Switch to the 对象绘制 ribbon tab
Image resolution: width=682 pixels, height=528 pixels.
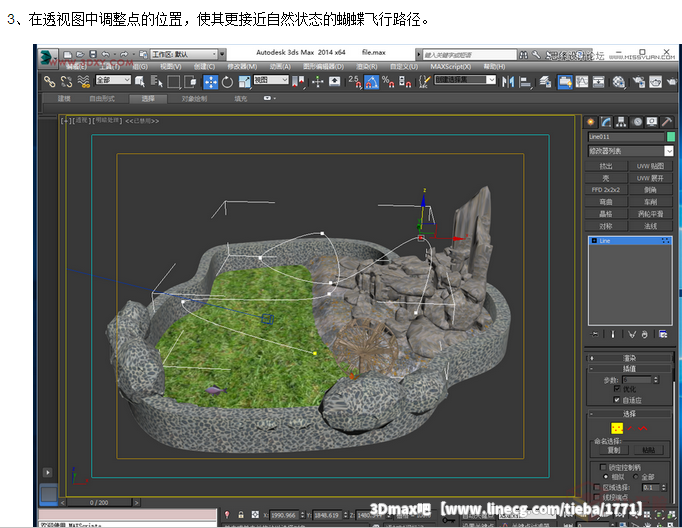point(194,99)
